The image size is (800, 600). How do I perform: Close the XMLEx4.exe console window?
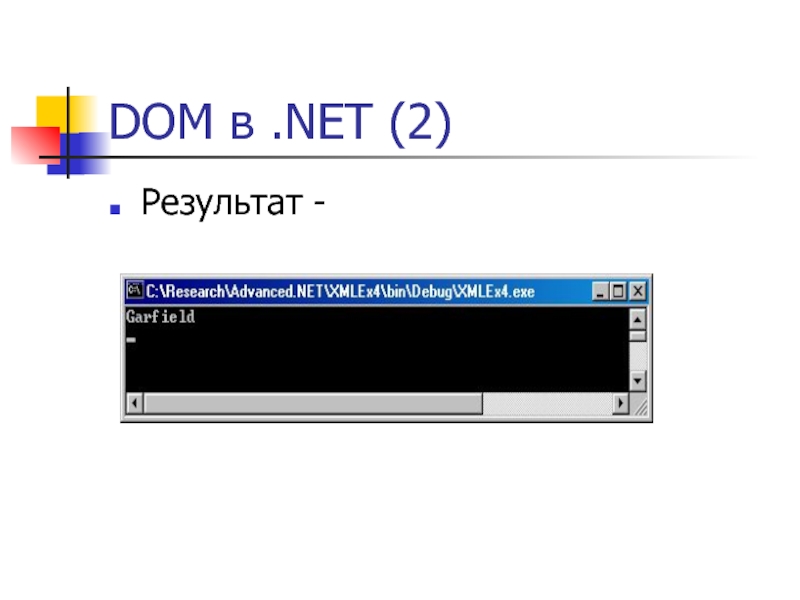tap(638, 291)
